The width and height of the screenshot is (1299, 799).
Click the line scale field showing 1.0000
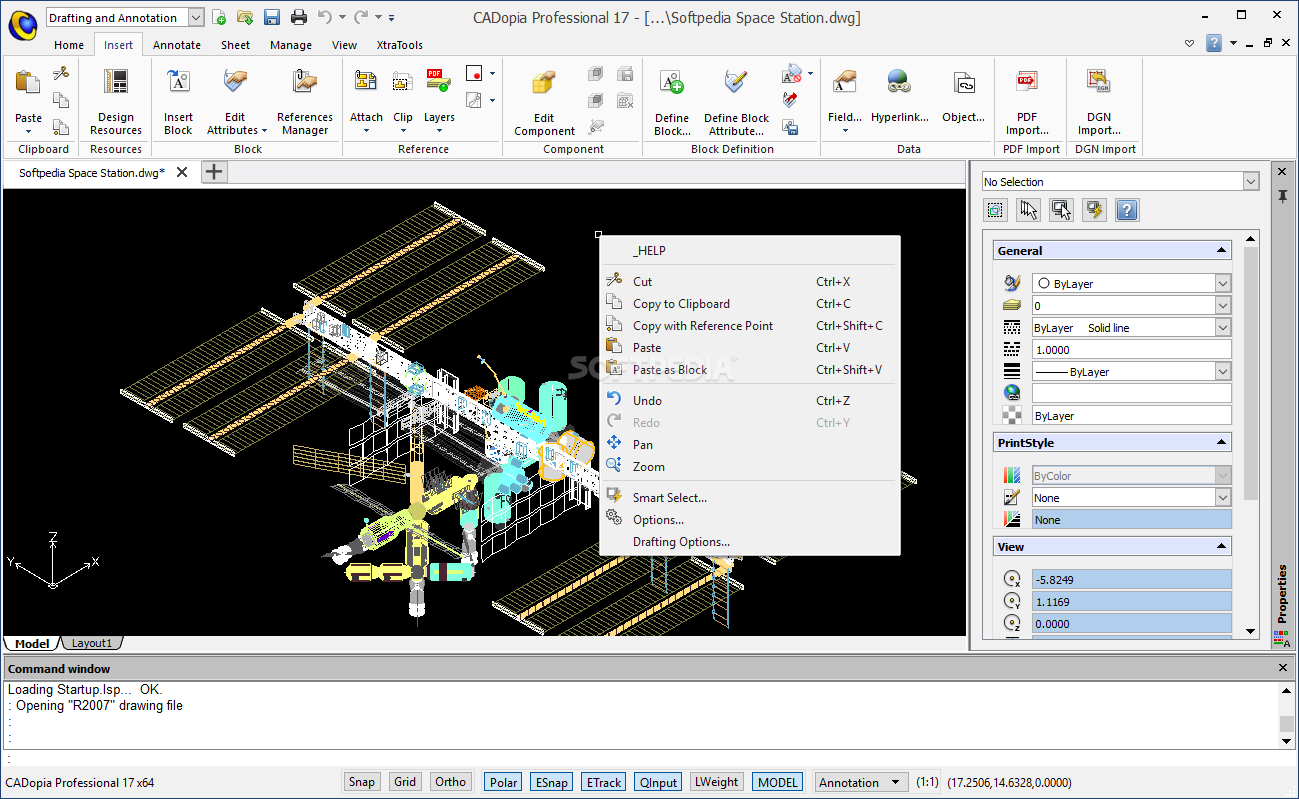click(1130, 349)
